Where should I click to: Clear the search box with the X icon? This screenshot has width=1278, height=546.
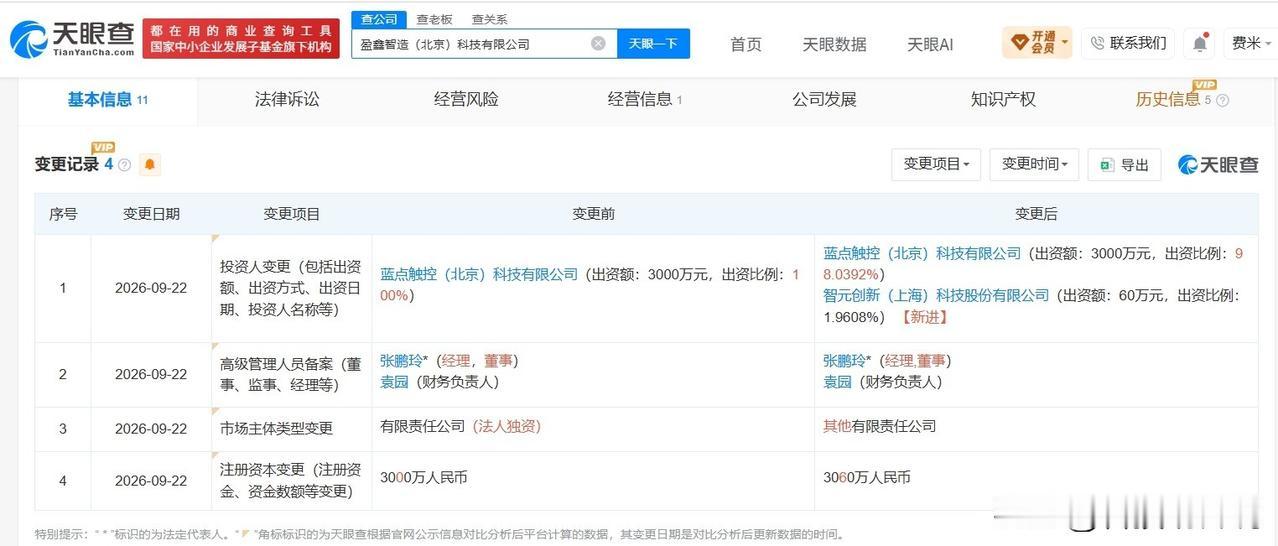[x=598, y=44]
